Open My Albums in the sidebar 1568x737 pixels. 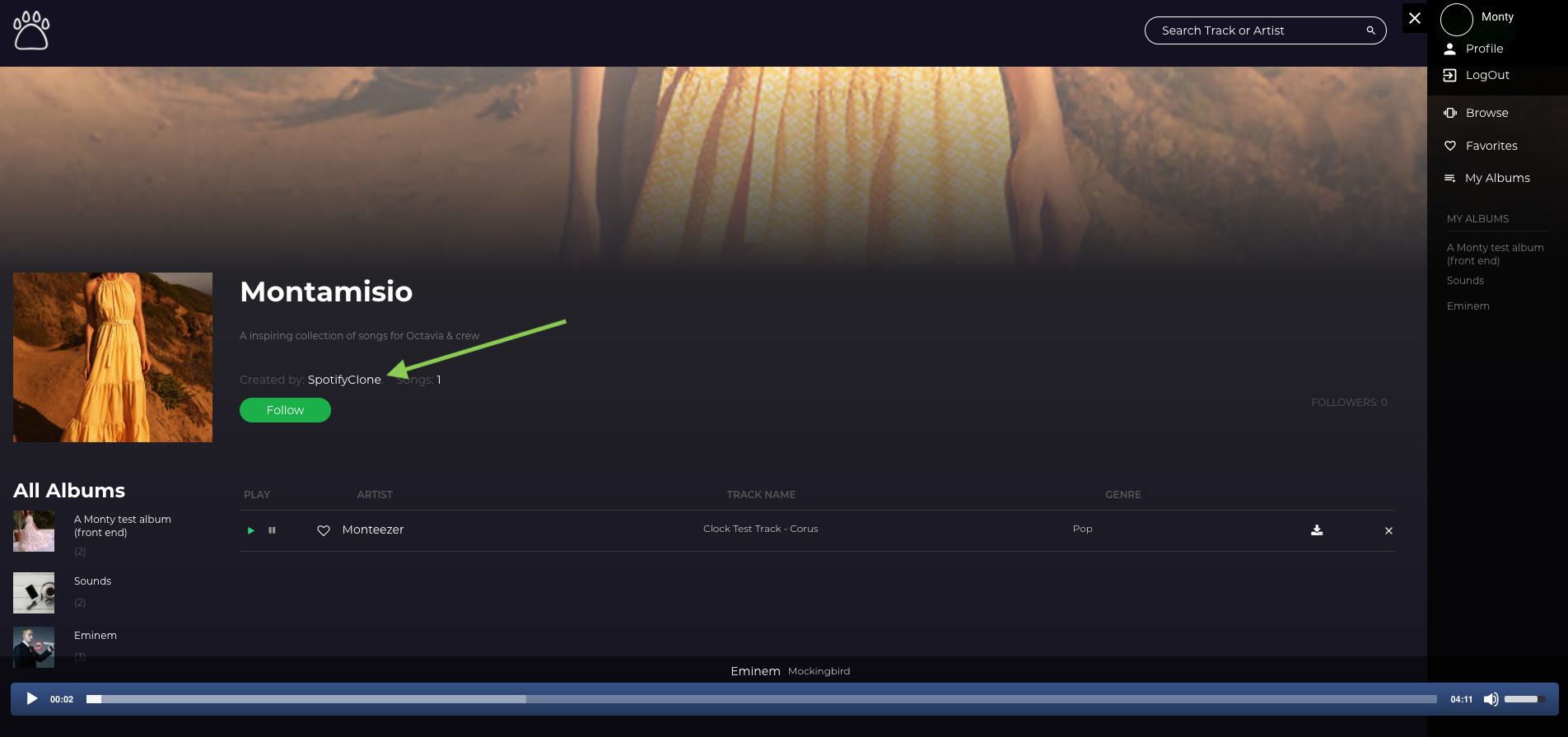(x=1496, y=178)
